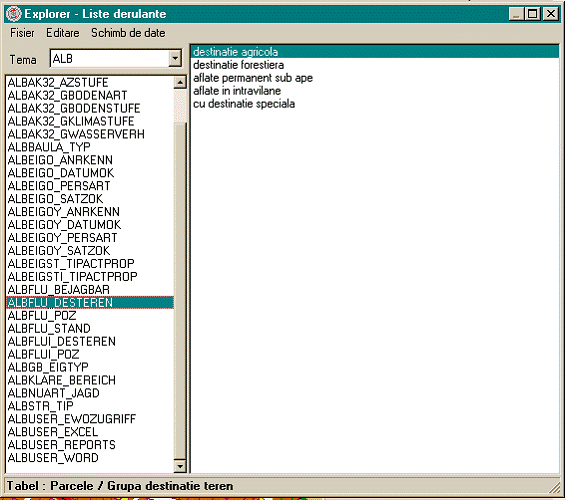Click the Tema combo box showing ALB
Screen dimensions: 567x502
[x=116, y=58]
